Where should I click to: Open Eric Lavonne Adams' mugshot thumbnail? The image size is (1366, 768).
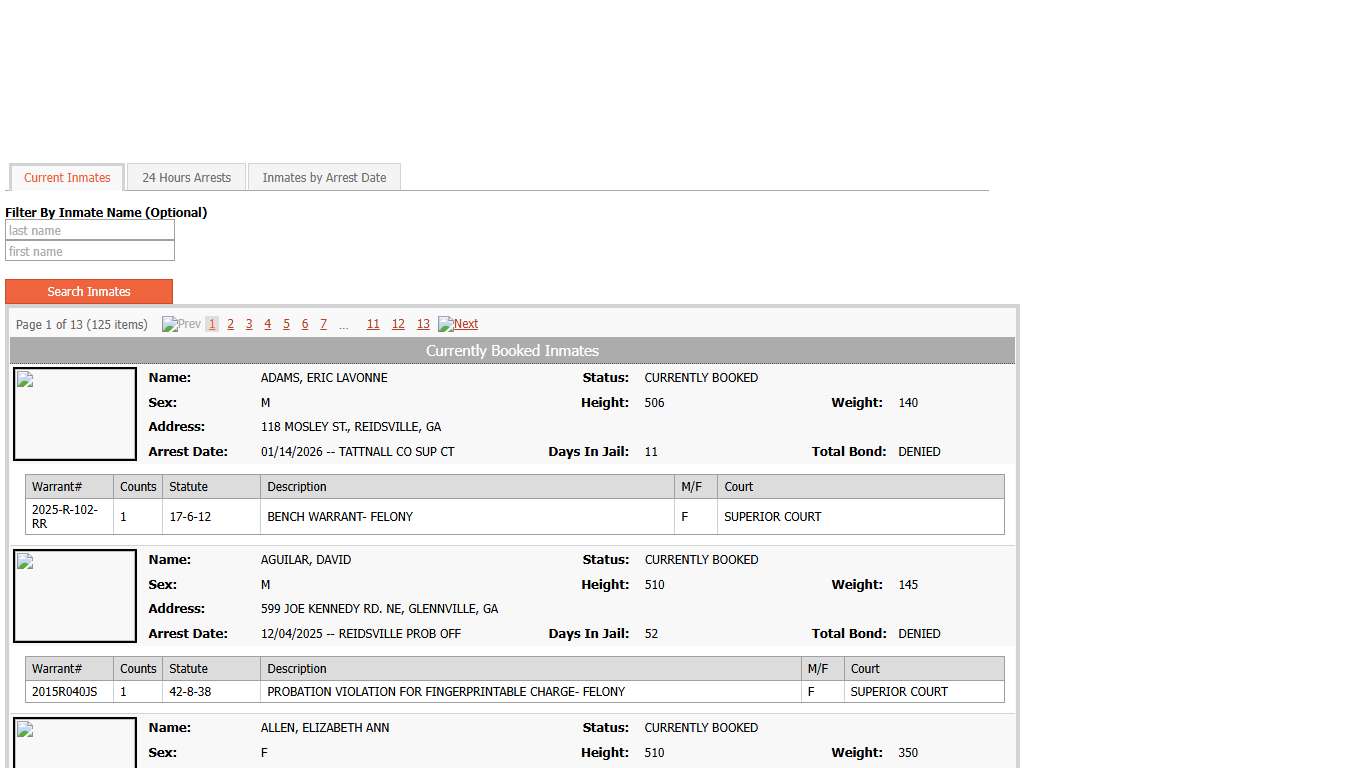(x=75, y=414)
